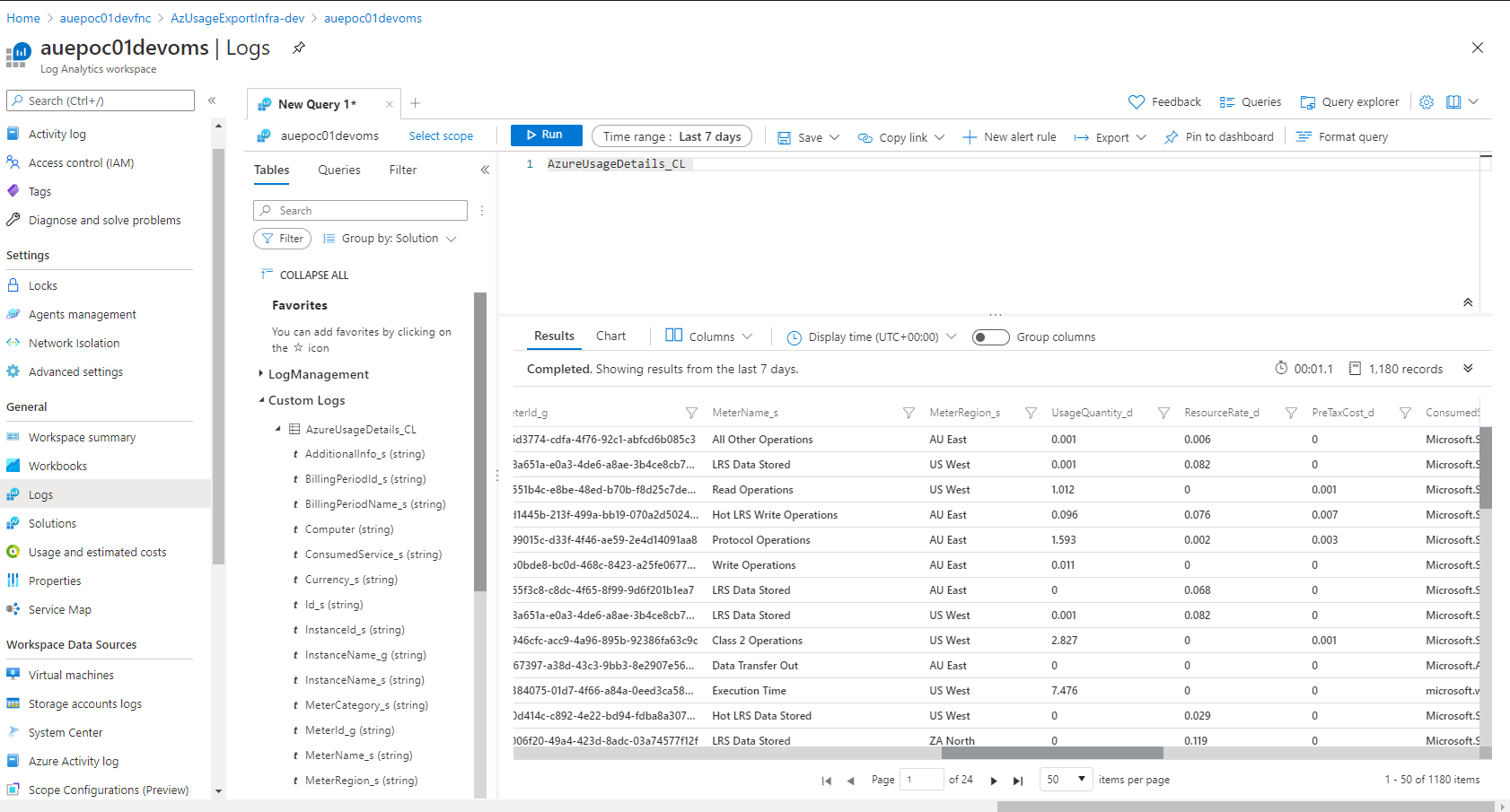Click the Filter pill button
Screen dimensions: 1510x812
point(282,239)
